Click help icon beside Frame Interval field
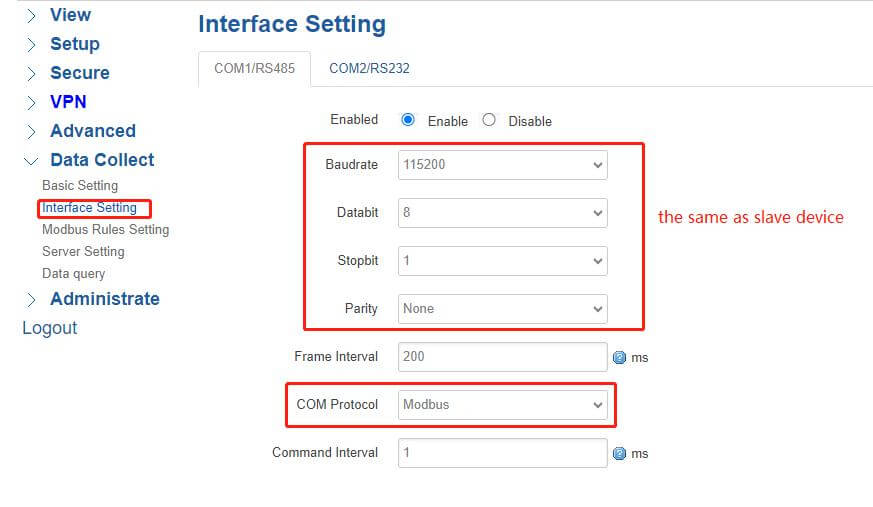This screenshot has width=873, height=507. [x=619, y=357]
